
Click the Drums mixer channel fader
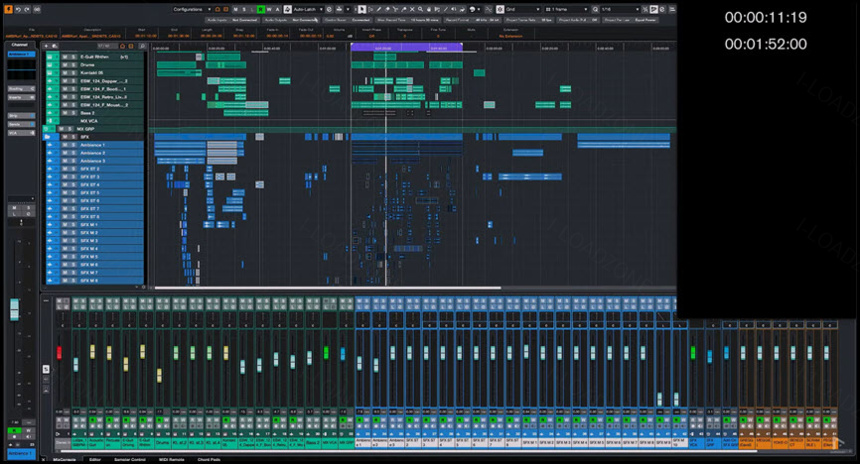click(159, 375)
